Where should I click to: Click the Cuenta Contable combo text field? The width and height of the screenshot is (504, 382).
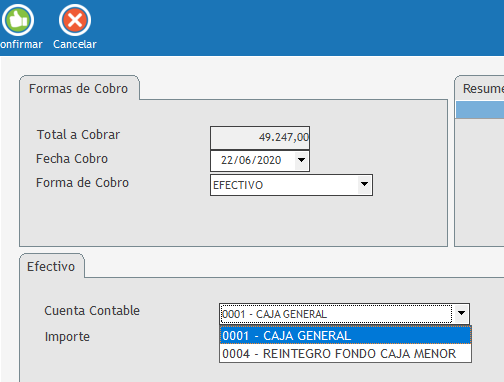[x=336, y=314]
